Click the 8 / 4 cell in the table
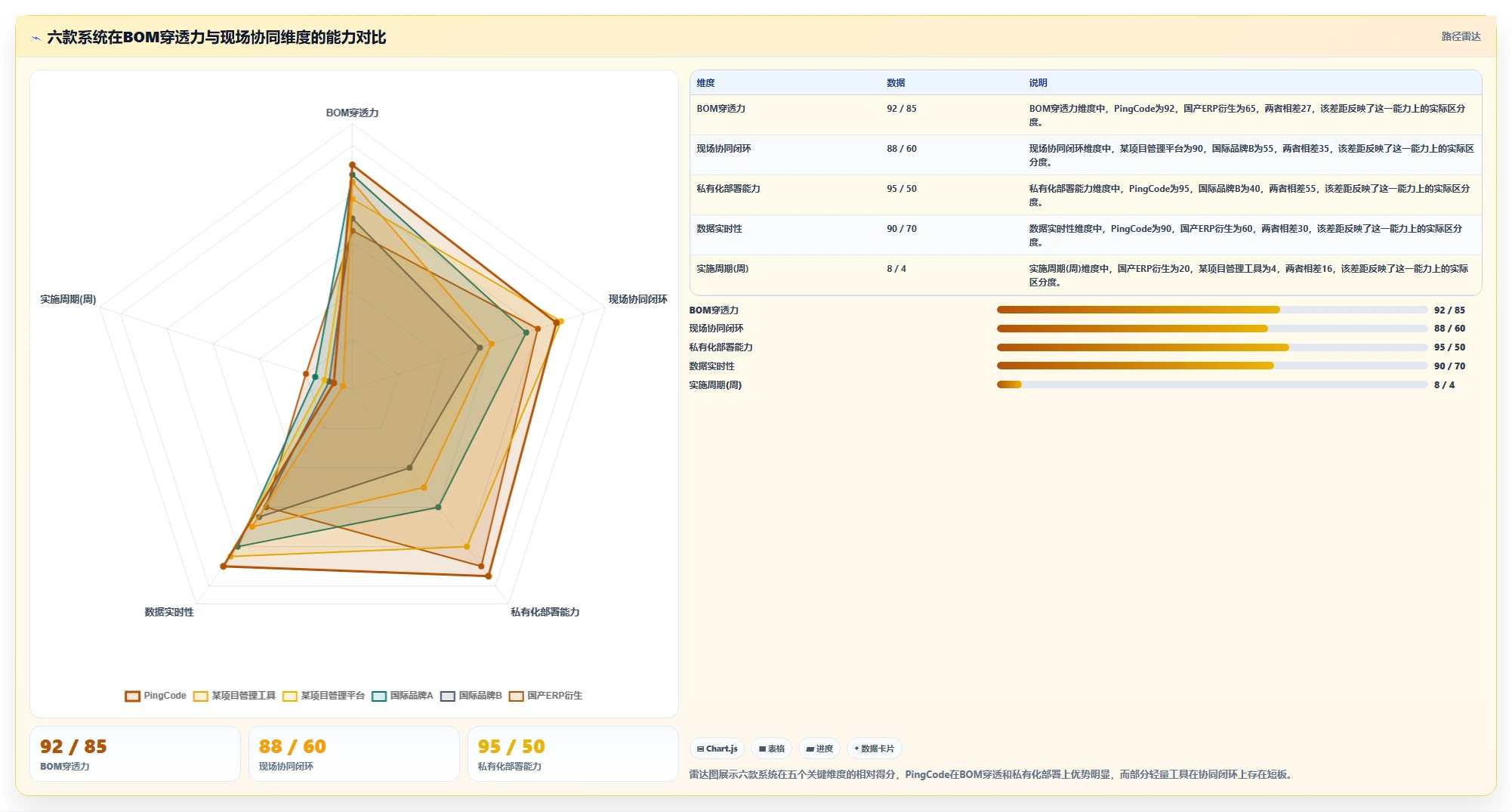Image resolution: width=1512 pixels, height=812 pixels. point(896,269)
